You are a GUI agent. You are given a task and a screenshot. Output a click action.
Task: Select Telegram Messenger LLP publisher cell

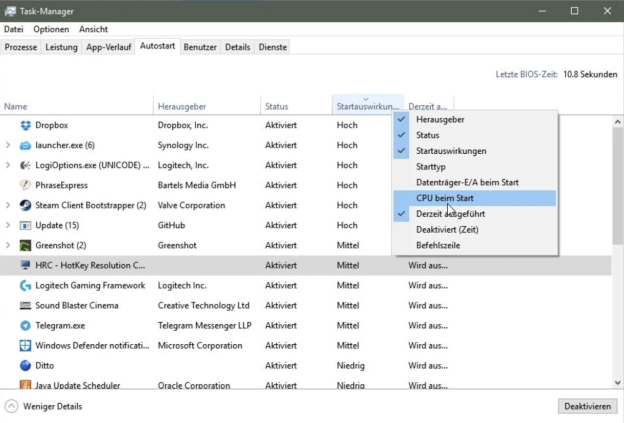coord(205,326)
